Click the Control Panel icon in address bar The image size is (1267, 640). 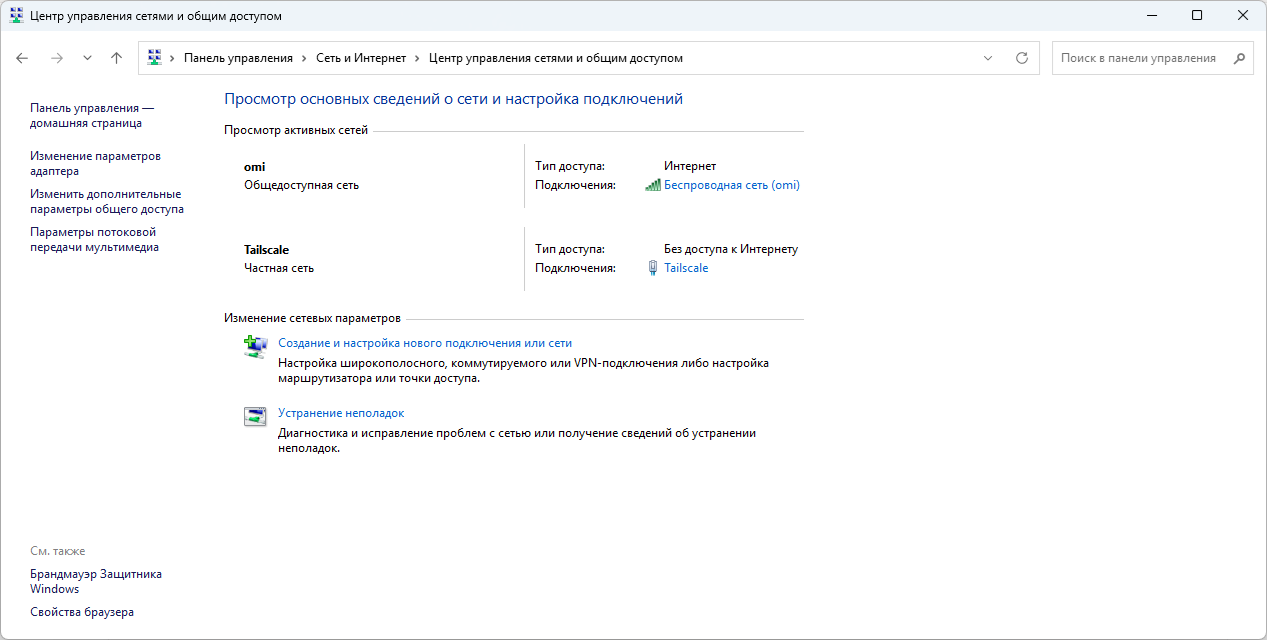[x=155, y=58]
